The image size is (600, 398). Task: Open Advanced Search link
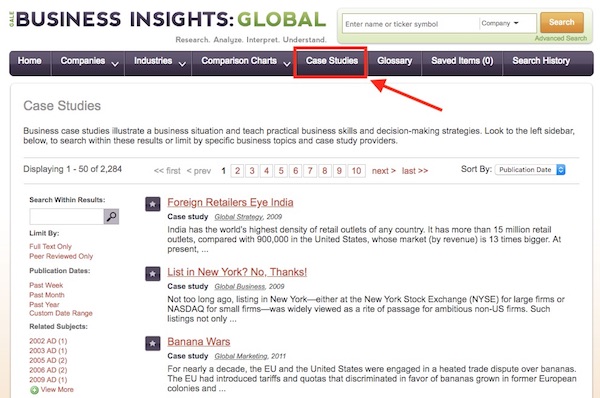(561, 38)
